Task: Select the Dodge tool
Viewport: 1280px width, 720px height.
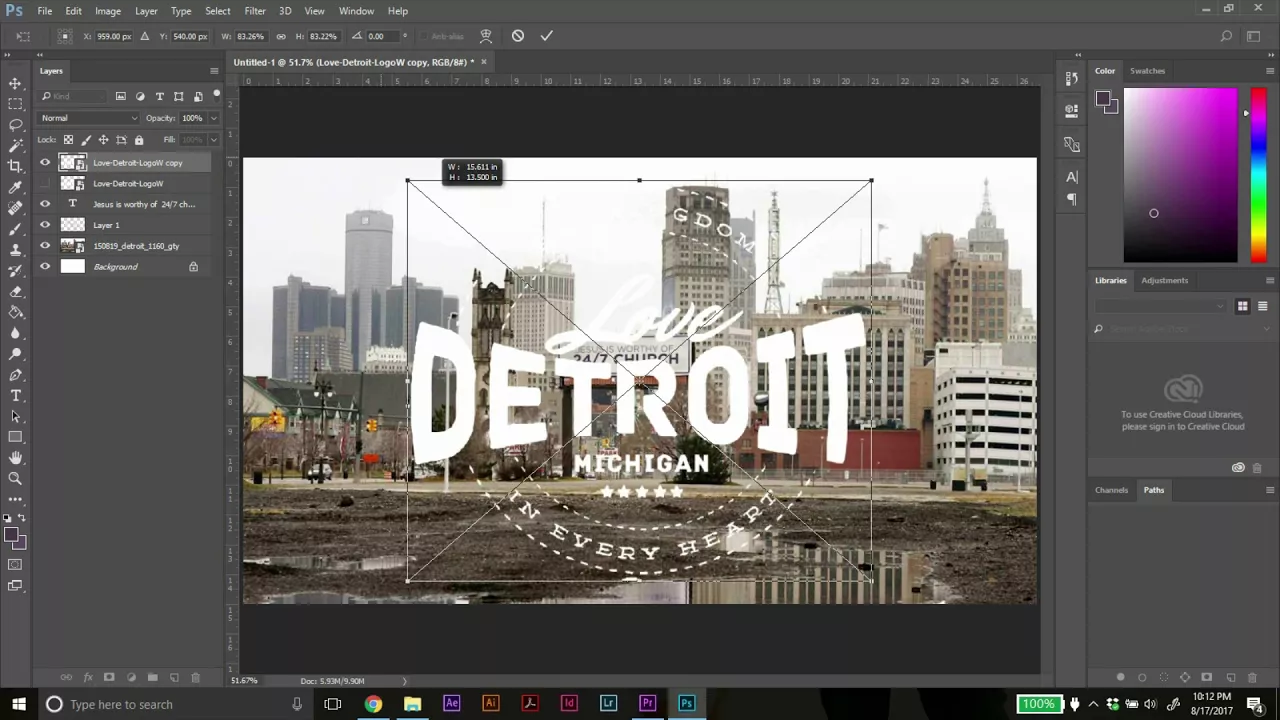Action: click(15, 354)
